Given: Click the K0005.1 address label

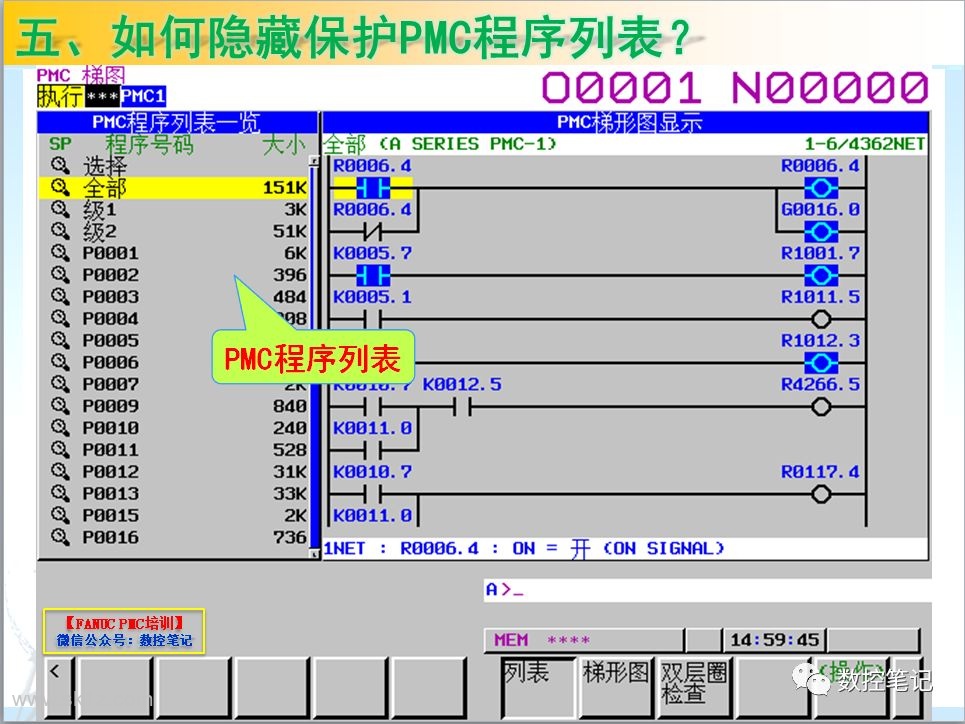Looking at the screenshot, I should click(372, 297).
